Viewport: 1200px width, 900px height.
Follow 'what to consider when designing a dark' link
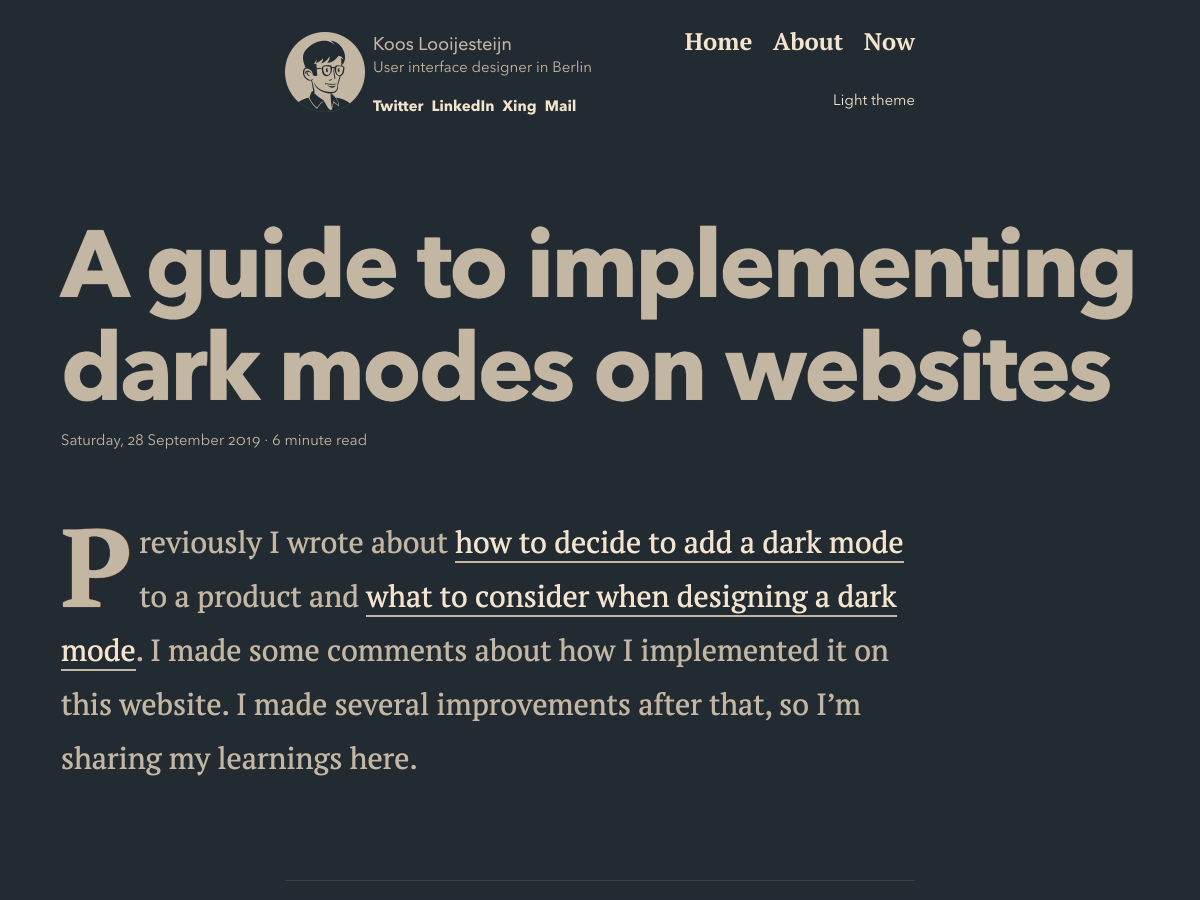(x=631, y=598)
